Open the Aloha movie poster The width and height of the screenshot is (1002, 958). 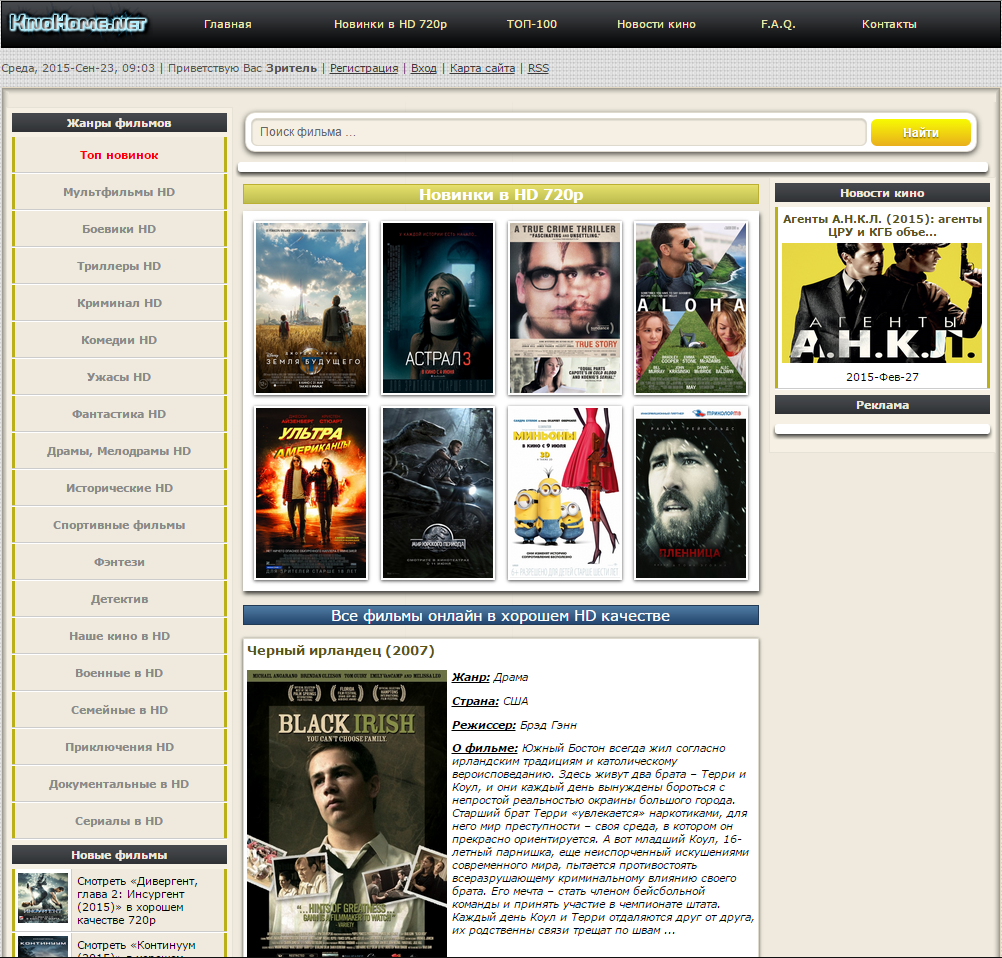(x=691, y=308)
